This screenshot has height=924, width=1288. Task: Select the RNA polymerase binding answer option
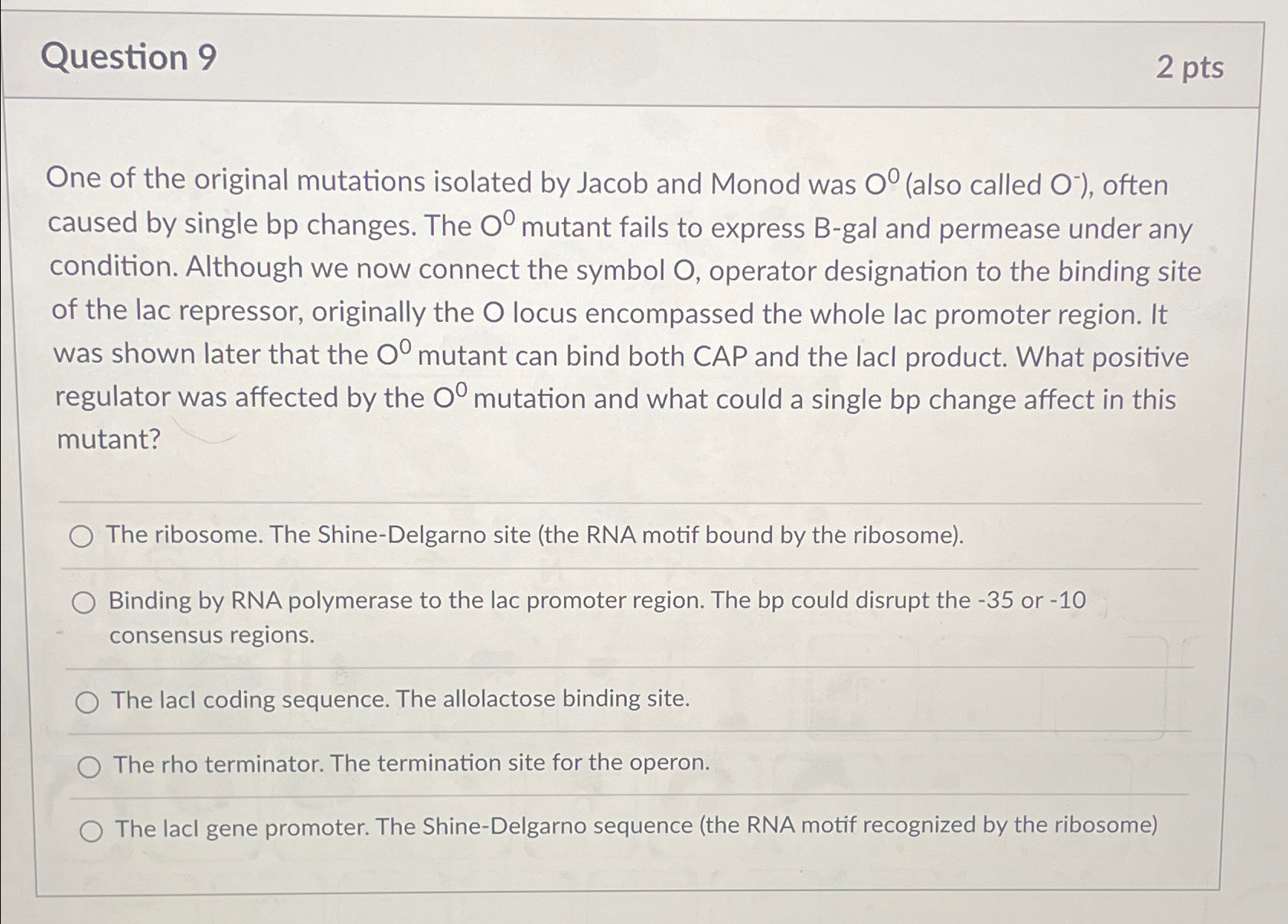(86, 604)
